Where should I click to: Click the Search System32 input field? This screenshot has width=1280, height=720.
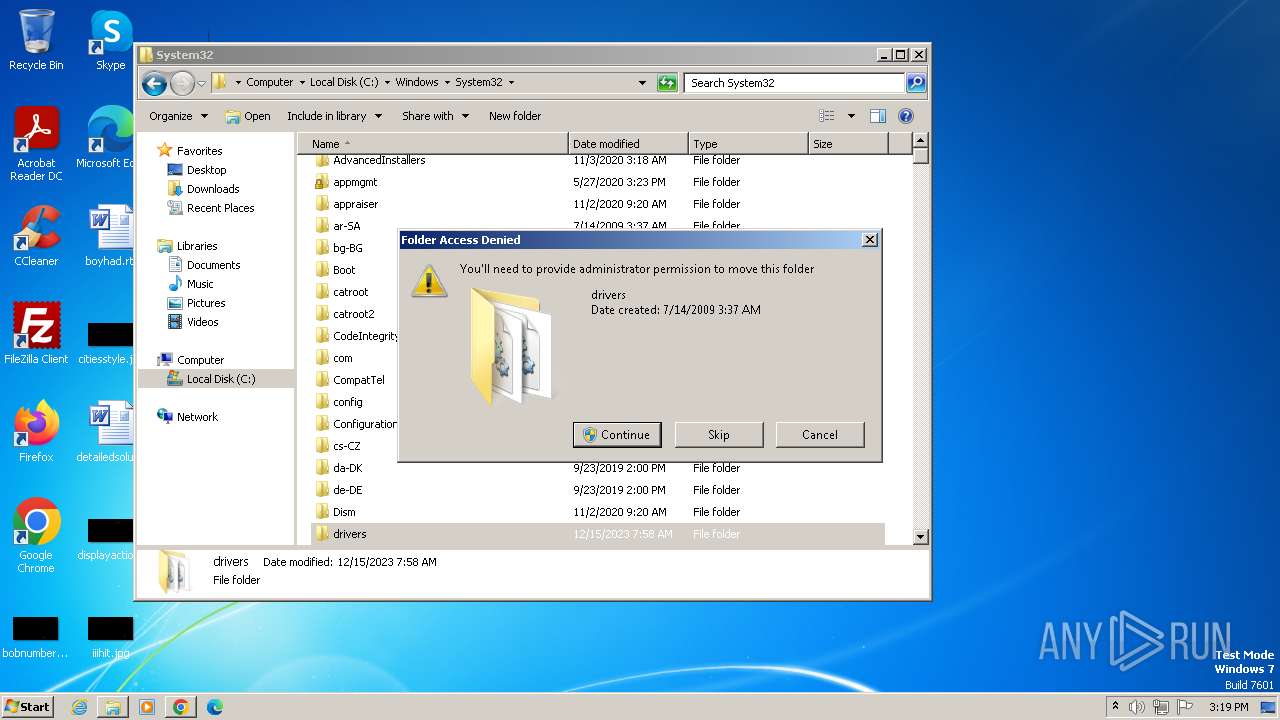(x=795, y=83)
